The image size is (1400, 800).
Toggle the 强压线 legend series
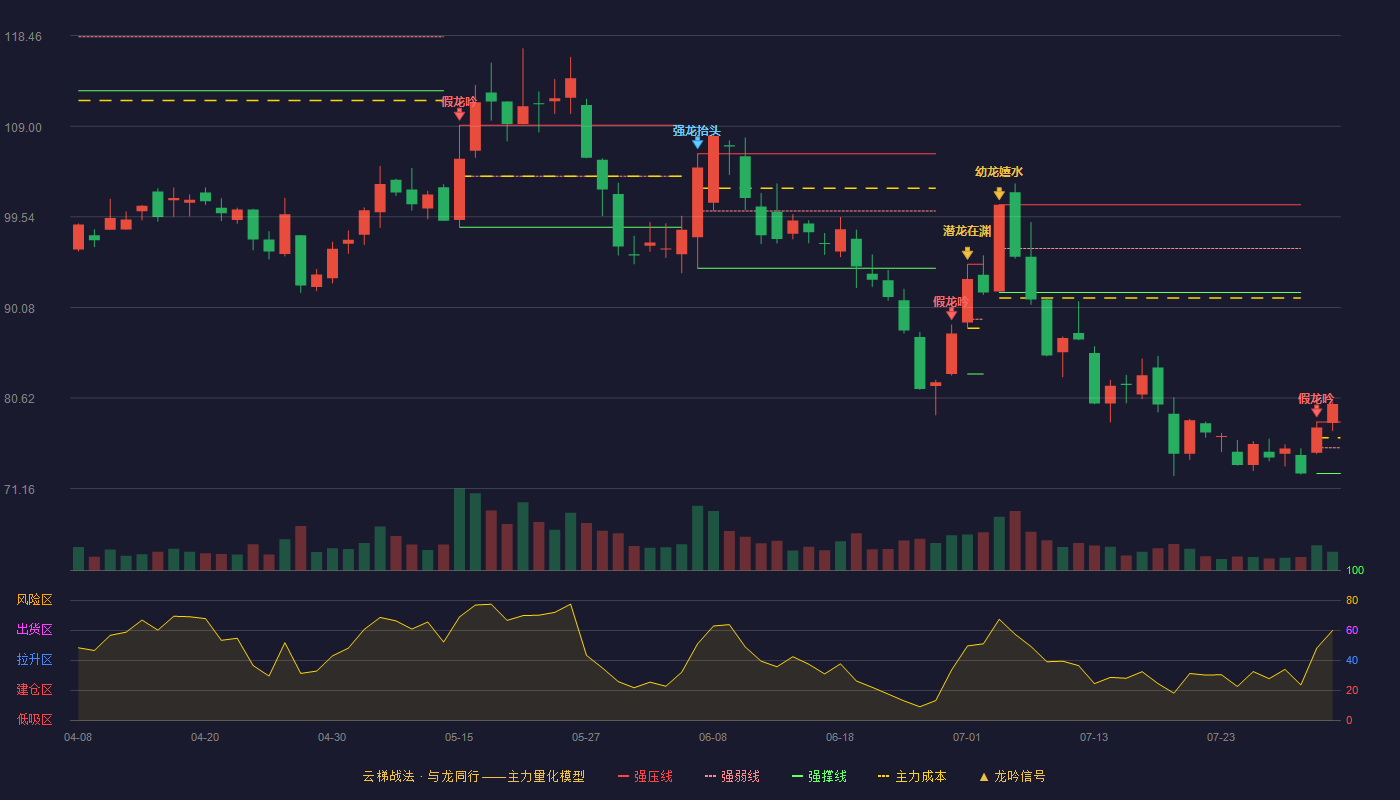[x=645, y=776]
